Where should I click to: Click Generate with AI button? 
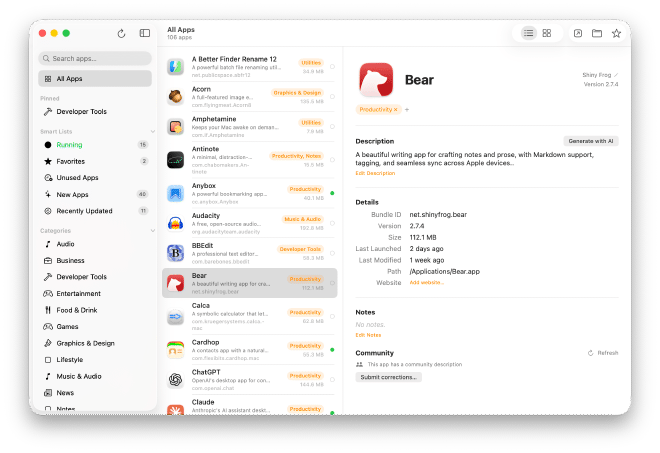(591, 141)
